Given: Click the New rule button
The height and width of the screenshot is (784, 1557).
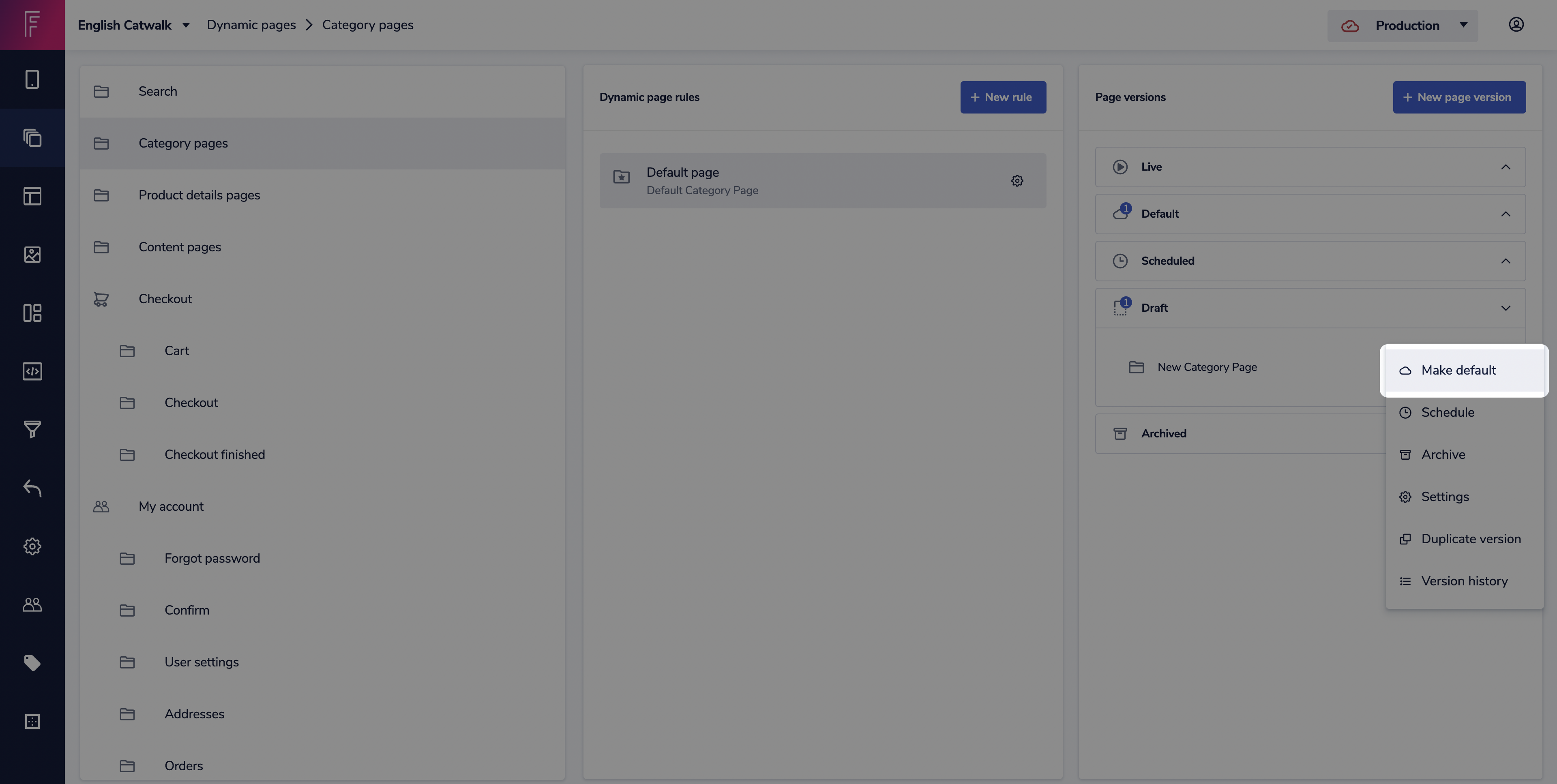Looking at the screenshot, I should [1003, 97].
